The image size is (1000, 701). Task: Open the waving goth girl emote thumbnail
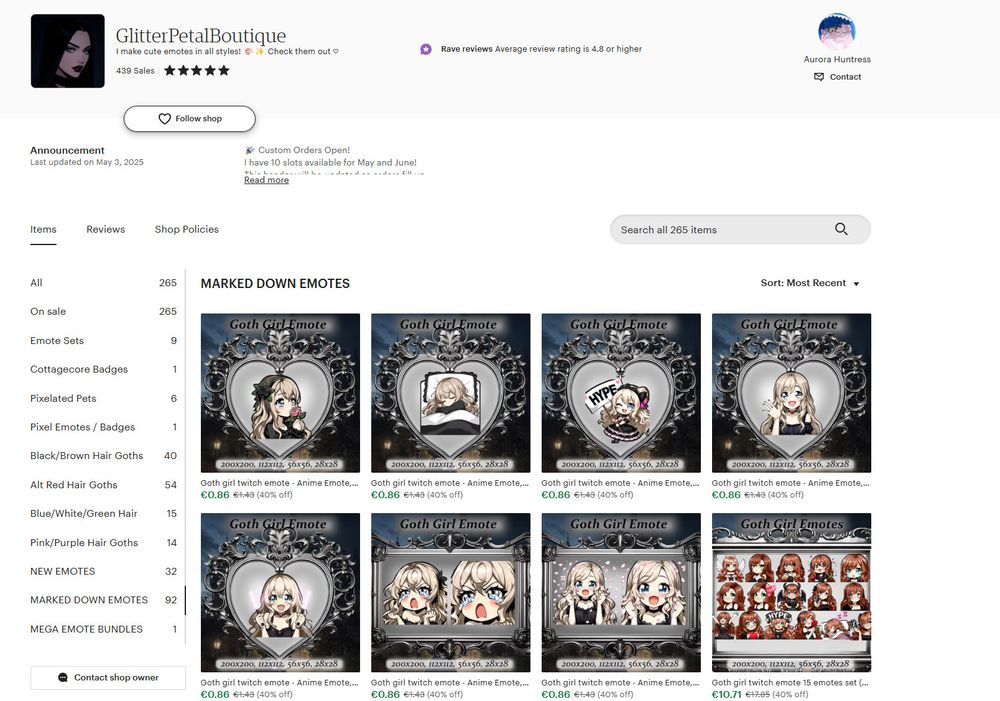tap(791, 393)
